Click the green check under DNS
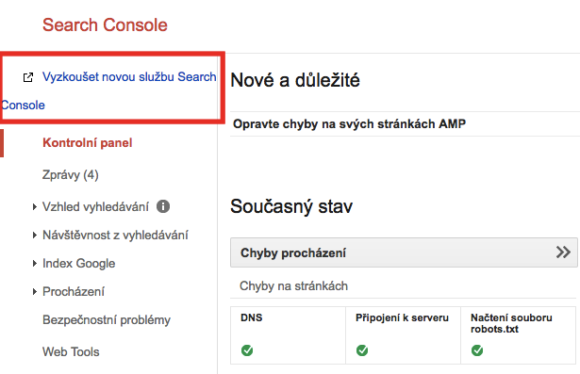Viewport: 580px width, 374px height. 247,350
